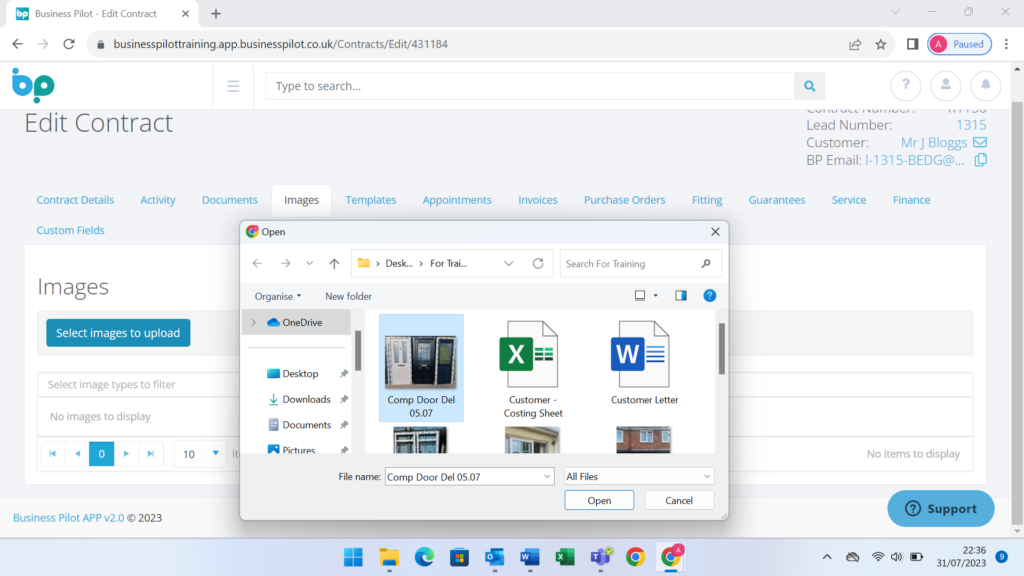The width and height of the screenshot is (1024, 576).
Task: Click the Business Pilot search magnifier button
Action: (810, 86)
